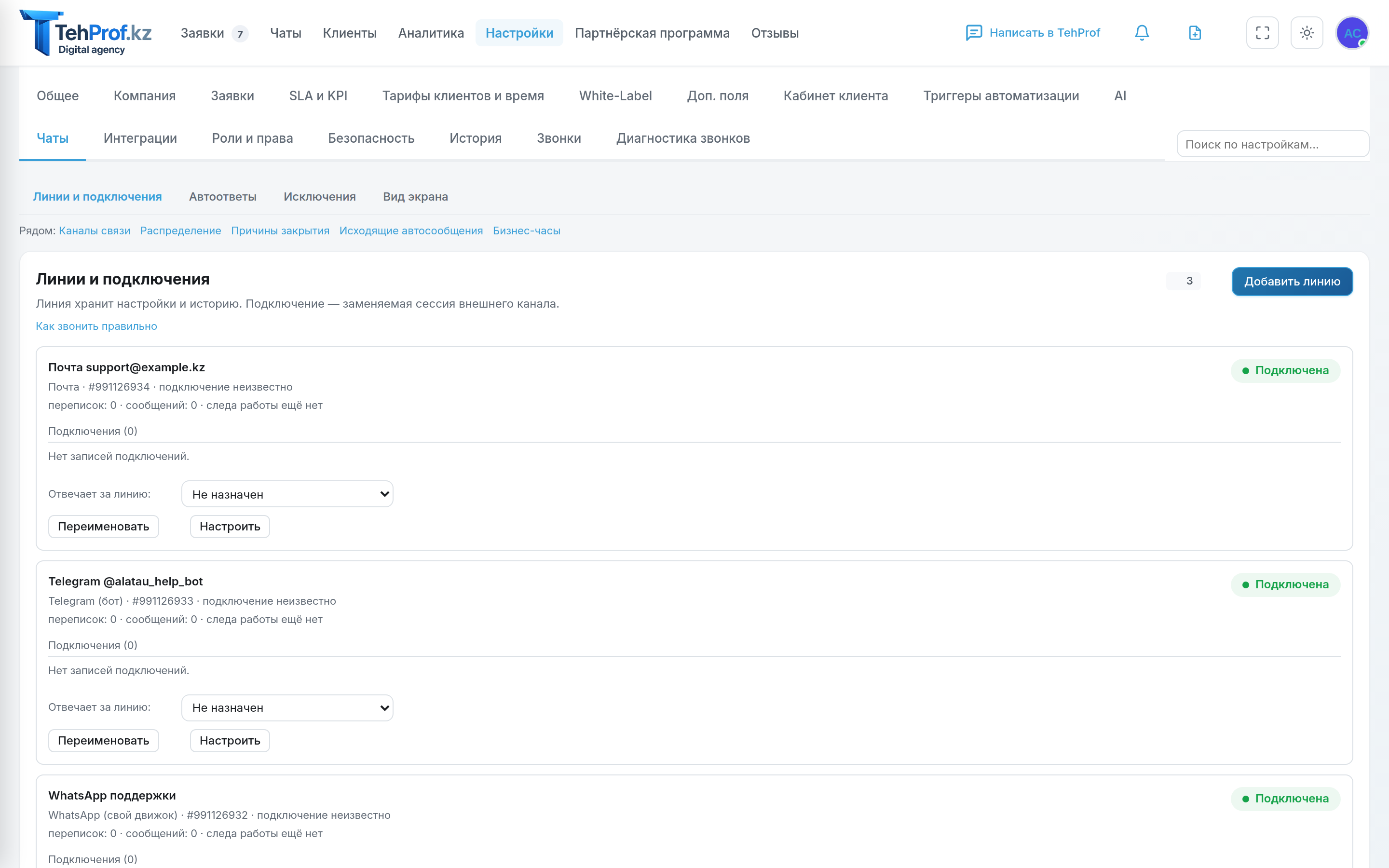Rename the Почта support@example.kz line
This screenshot has height=868, width=1389.
(x=103, y=527)
